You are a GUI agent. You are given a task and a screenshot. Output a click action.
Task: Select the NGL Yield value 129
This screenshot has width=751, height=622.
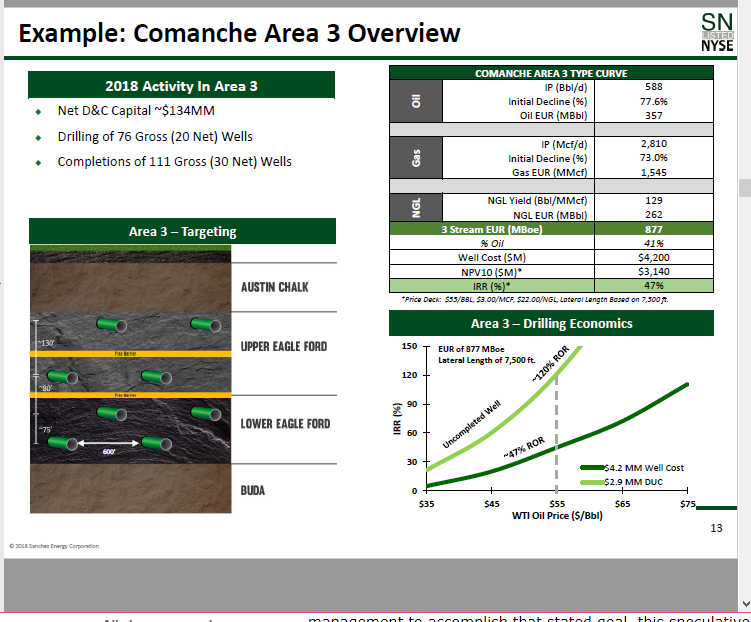coord(653,200)
